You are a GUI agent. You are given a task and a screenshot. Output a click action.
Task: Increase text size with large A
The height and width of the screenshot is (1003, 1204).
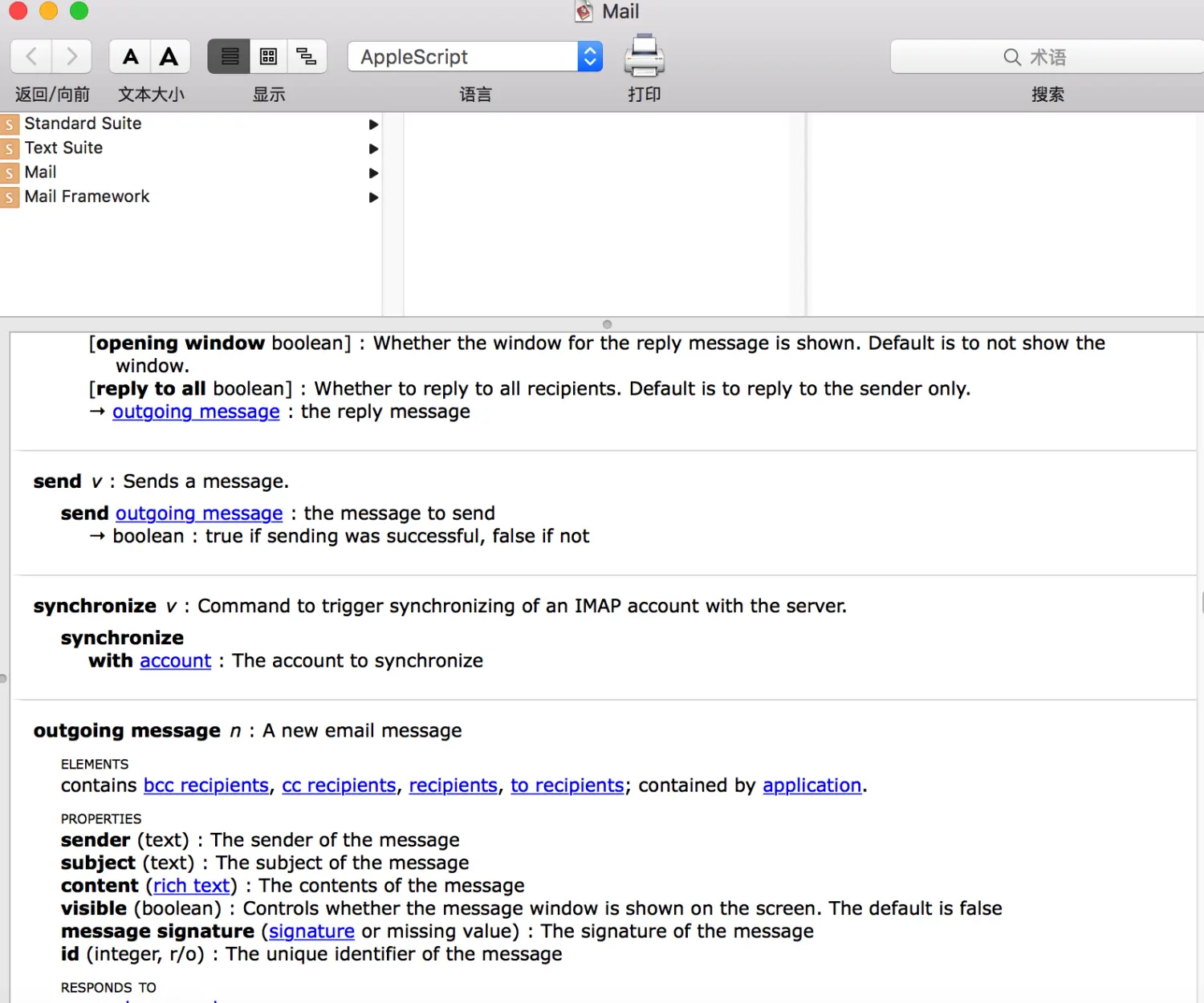tap(169, 56)
